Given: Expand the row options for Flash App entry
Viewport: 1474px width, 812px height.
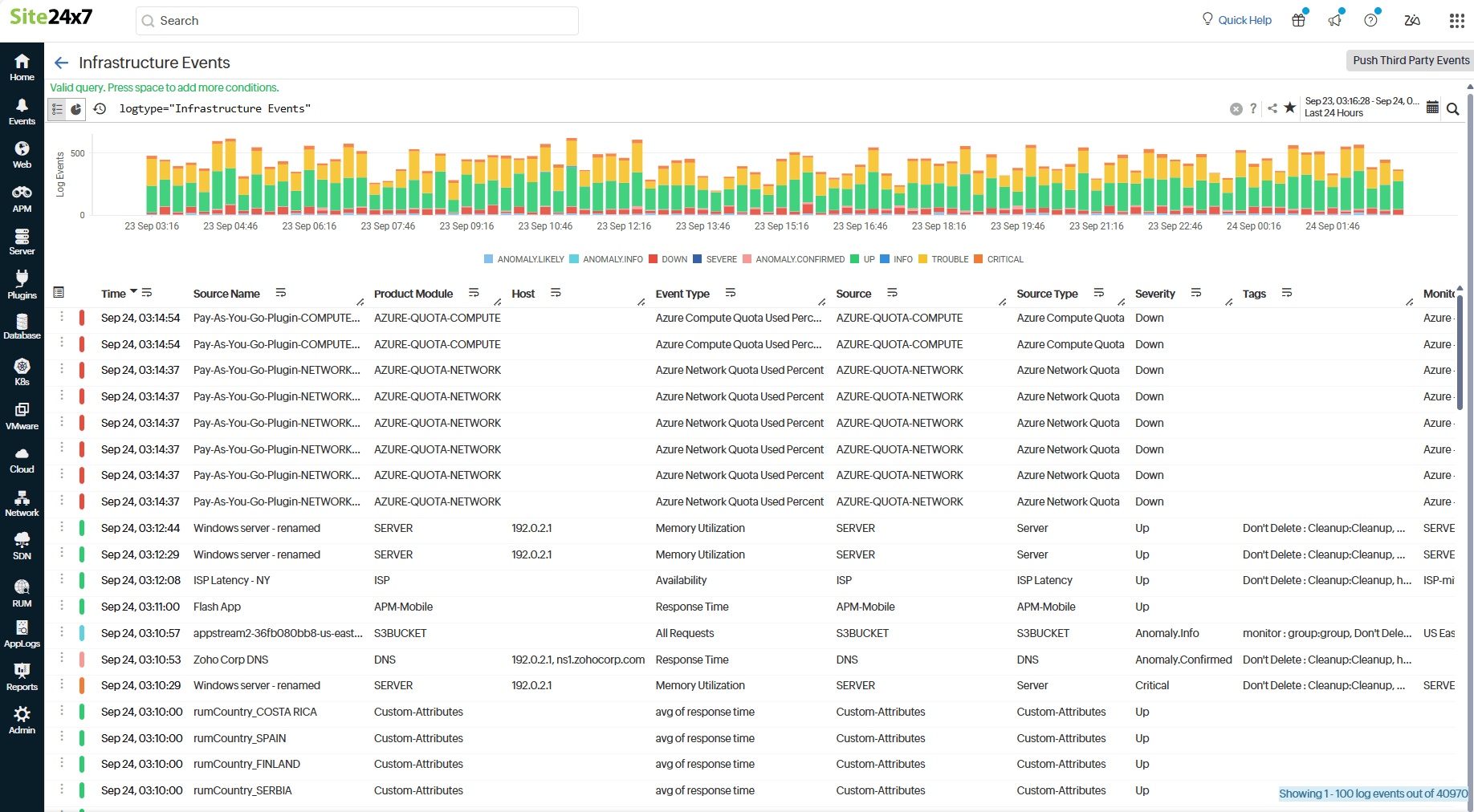Looking at the screenshot, I should tap(62, 607).
